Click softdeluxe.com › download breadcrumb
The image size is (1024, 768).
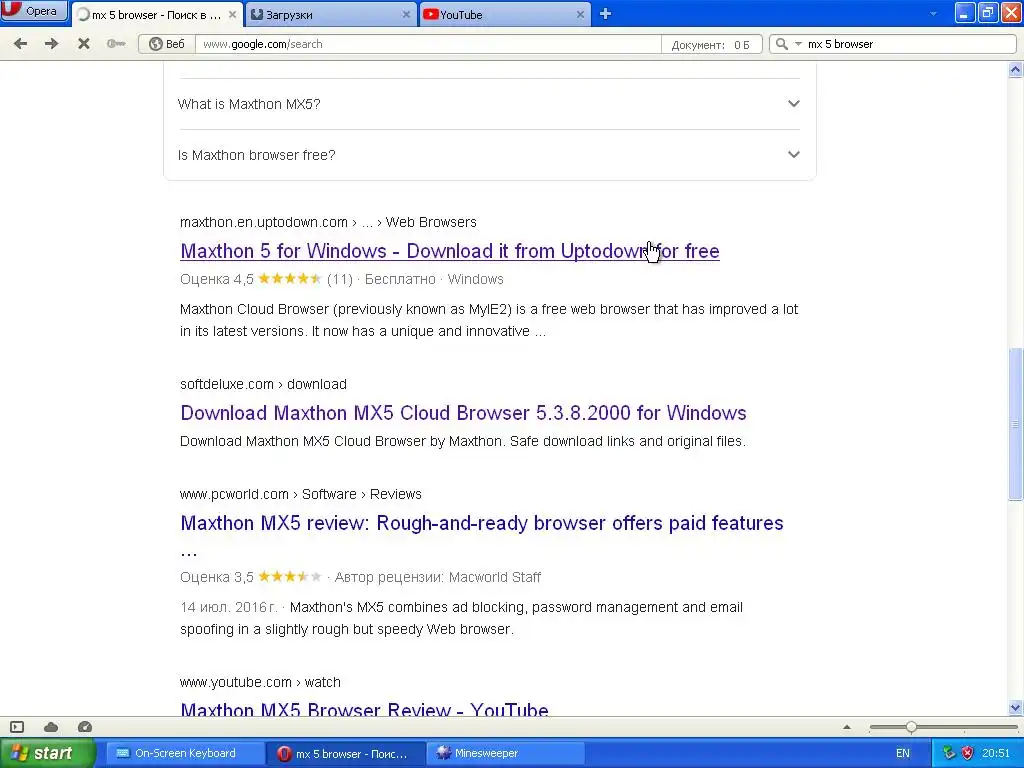click(x=263, y=384)
